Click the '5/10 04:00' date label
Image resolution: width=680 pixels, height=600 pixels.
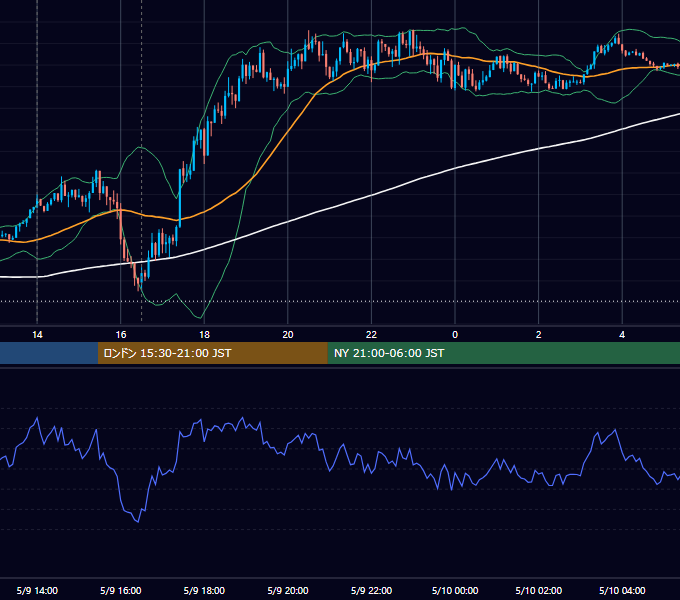(622, 590)
